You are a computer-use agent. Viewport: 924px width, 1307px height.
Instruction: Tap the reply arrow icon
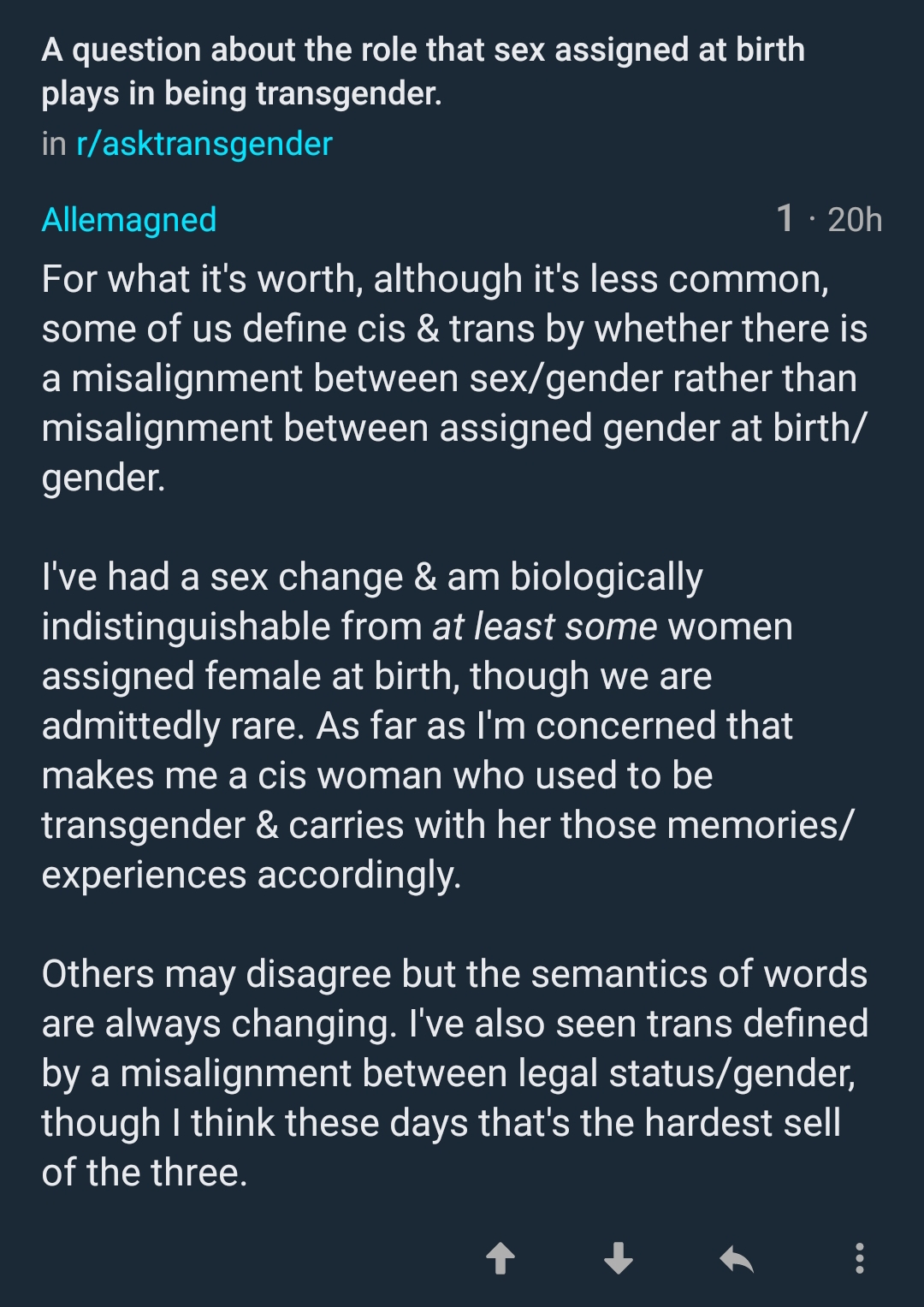pyautogui.click(x=736, y=1259)
